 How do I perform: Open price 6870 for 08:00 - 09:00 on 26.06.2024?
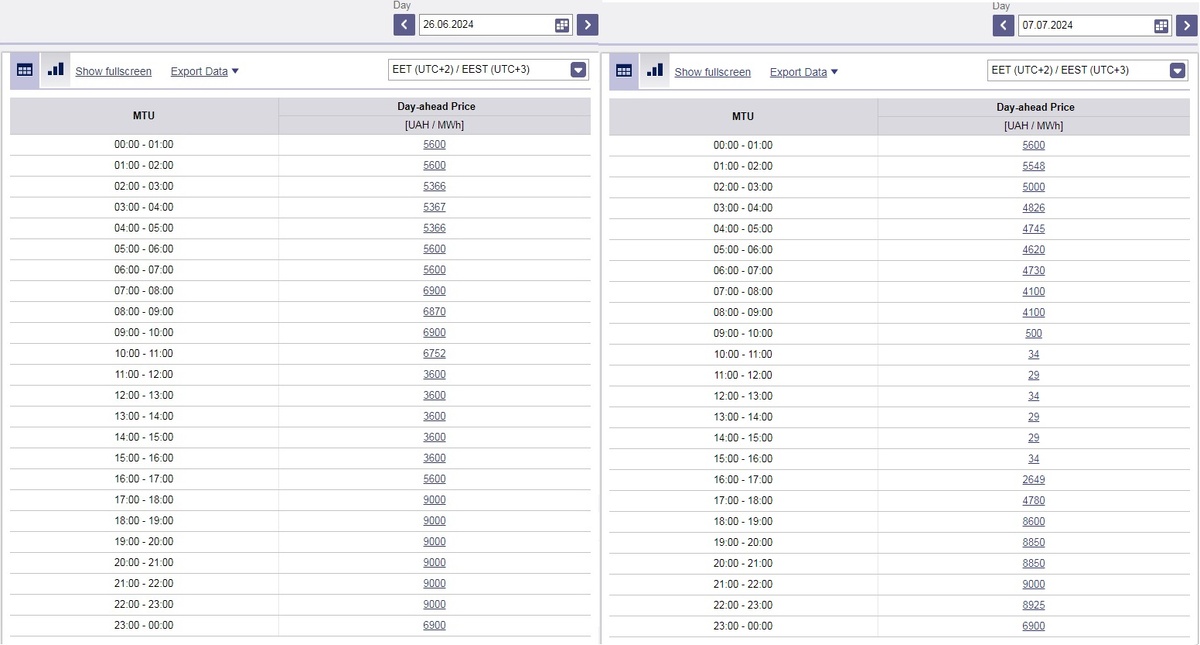pos(435,312)
